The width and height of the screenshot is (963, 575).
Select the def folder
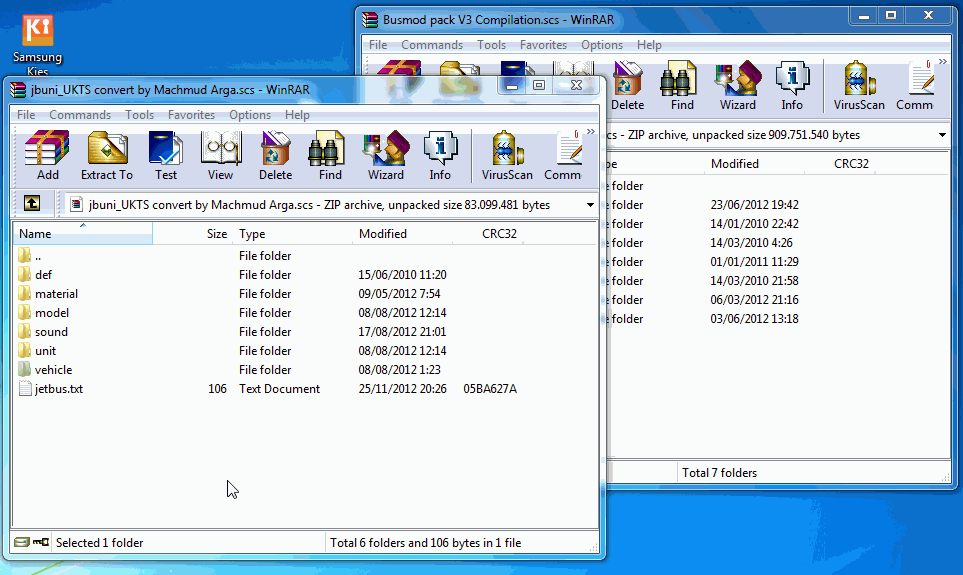point(43,275)
